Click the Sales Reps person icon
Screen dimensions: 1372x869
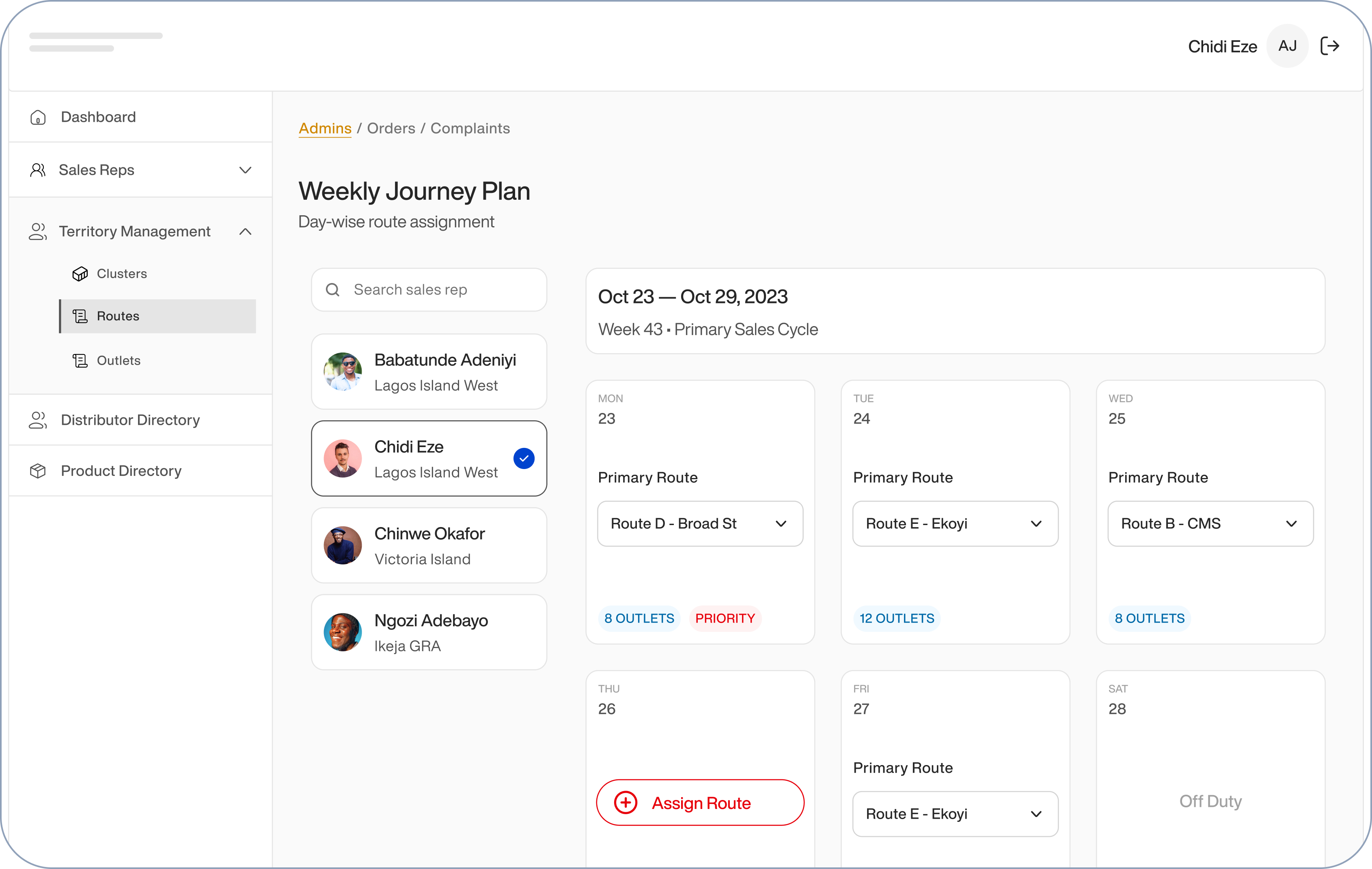pos(38,170)
